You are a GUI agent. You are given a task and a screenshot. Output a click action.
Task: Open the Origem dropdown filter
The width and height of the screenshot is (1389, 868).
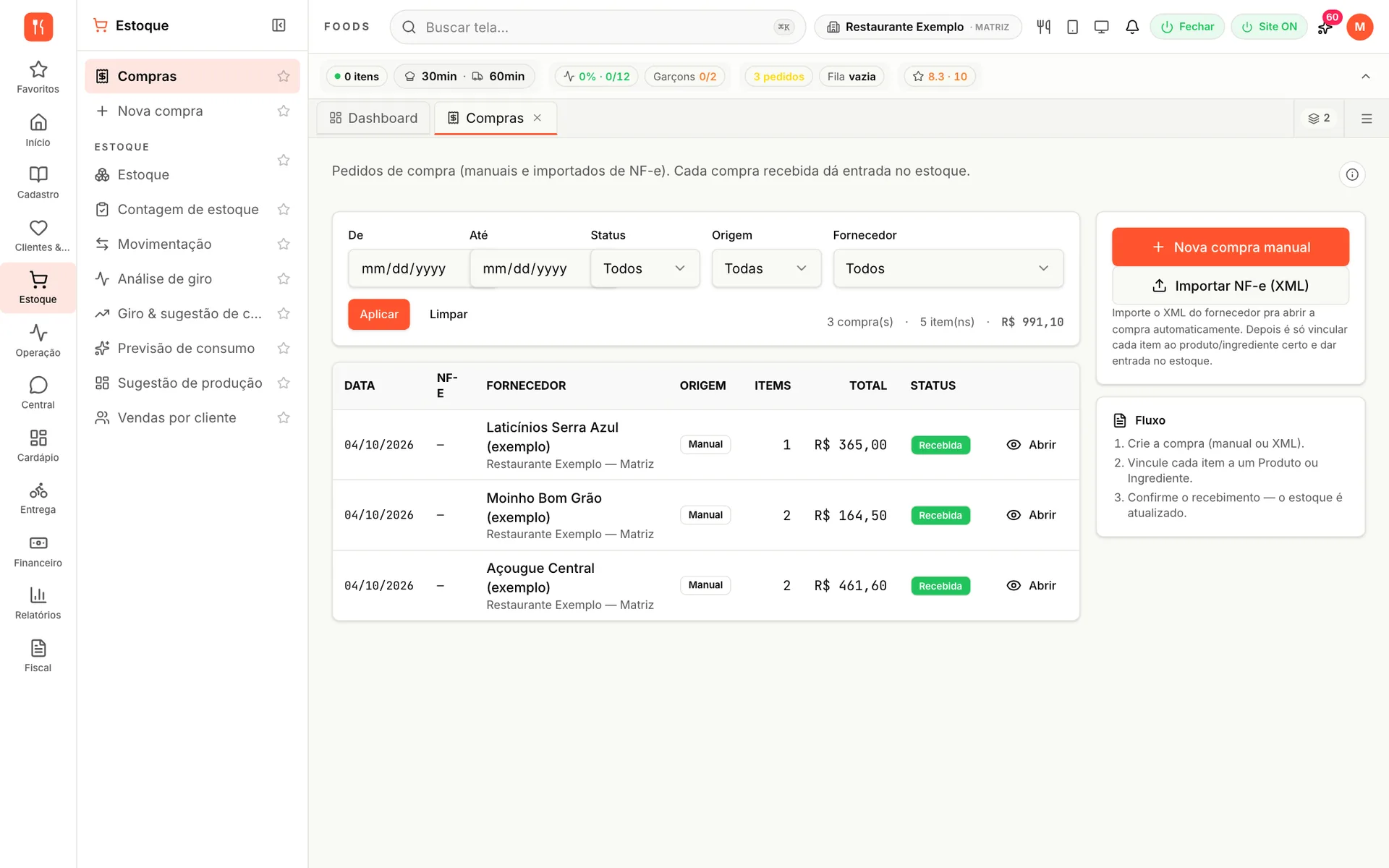tap(766, 268)
